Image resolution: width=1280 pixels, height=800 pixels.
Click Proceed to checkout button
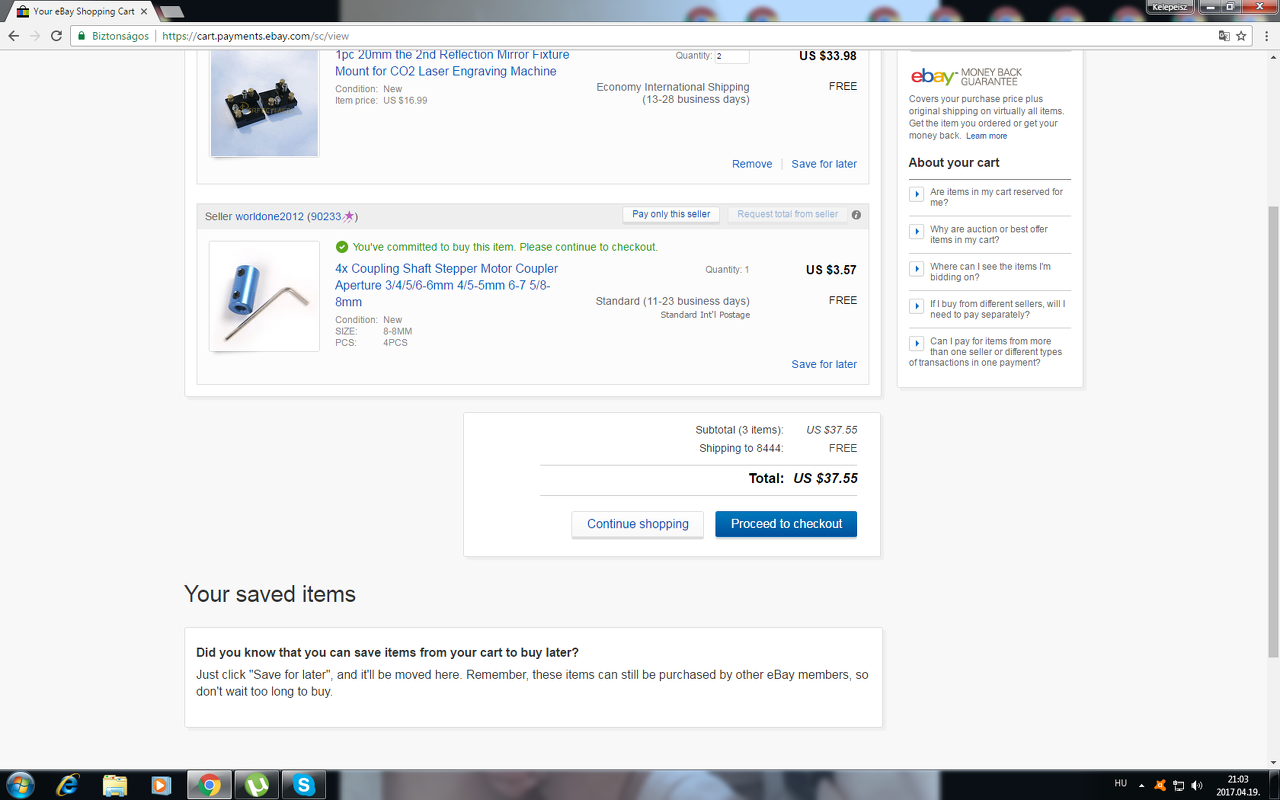click(786, 524)
